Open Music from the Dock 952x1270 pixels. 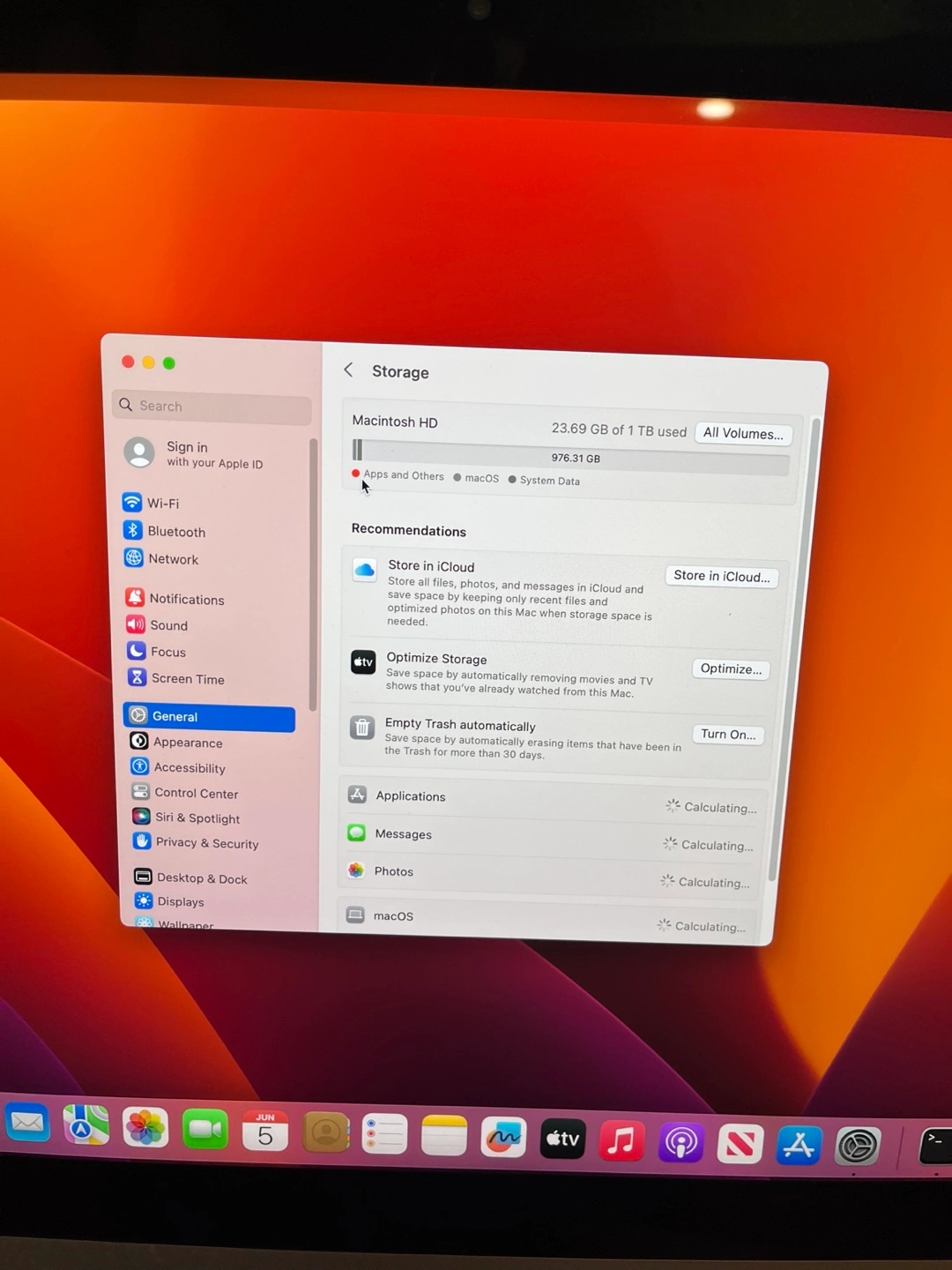coord(621,1141)
